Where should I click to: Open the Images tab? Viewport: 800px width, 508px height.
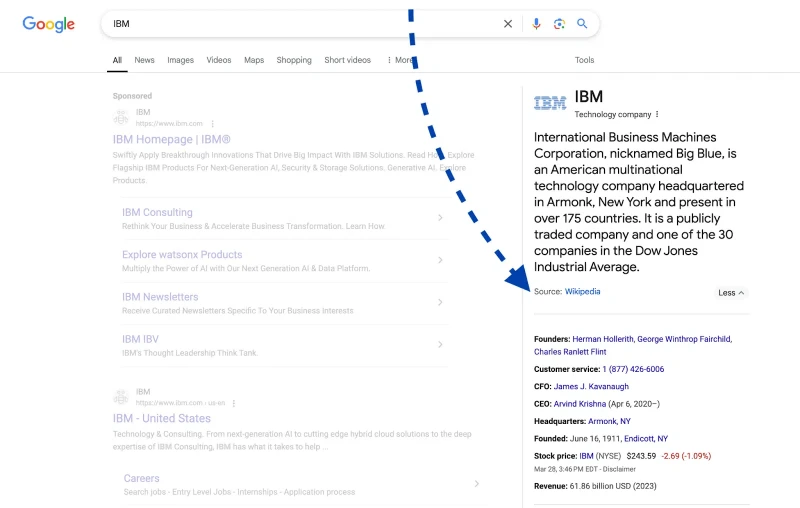[x=181, y=60]
